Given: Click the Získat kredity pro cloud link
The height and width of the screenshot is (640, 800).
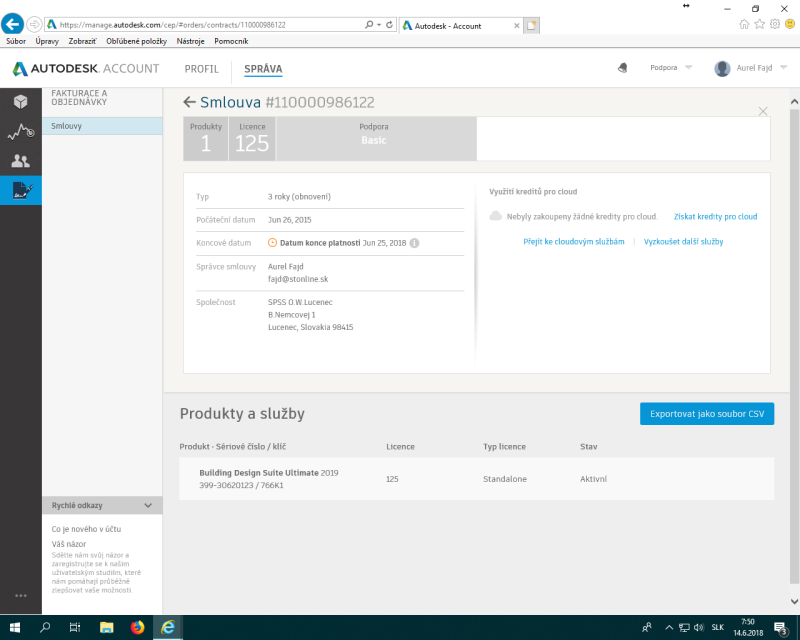Looking at the screenshot, I should tap(715, 216).
